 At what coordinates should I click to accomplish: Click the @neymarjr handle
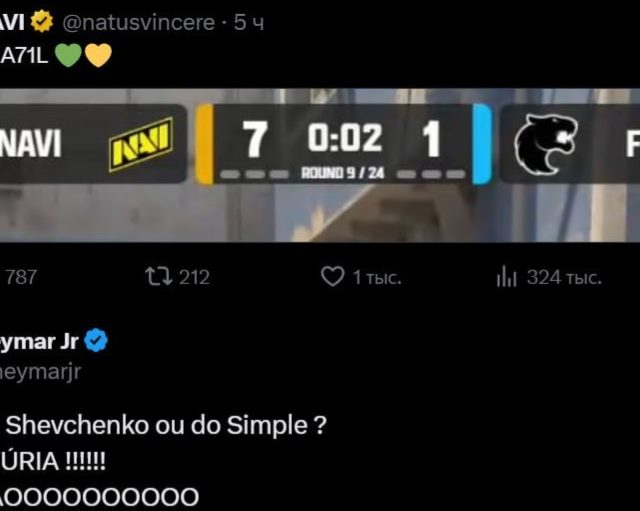pyautogui.click(x=40, y=371)
